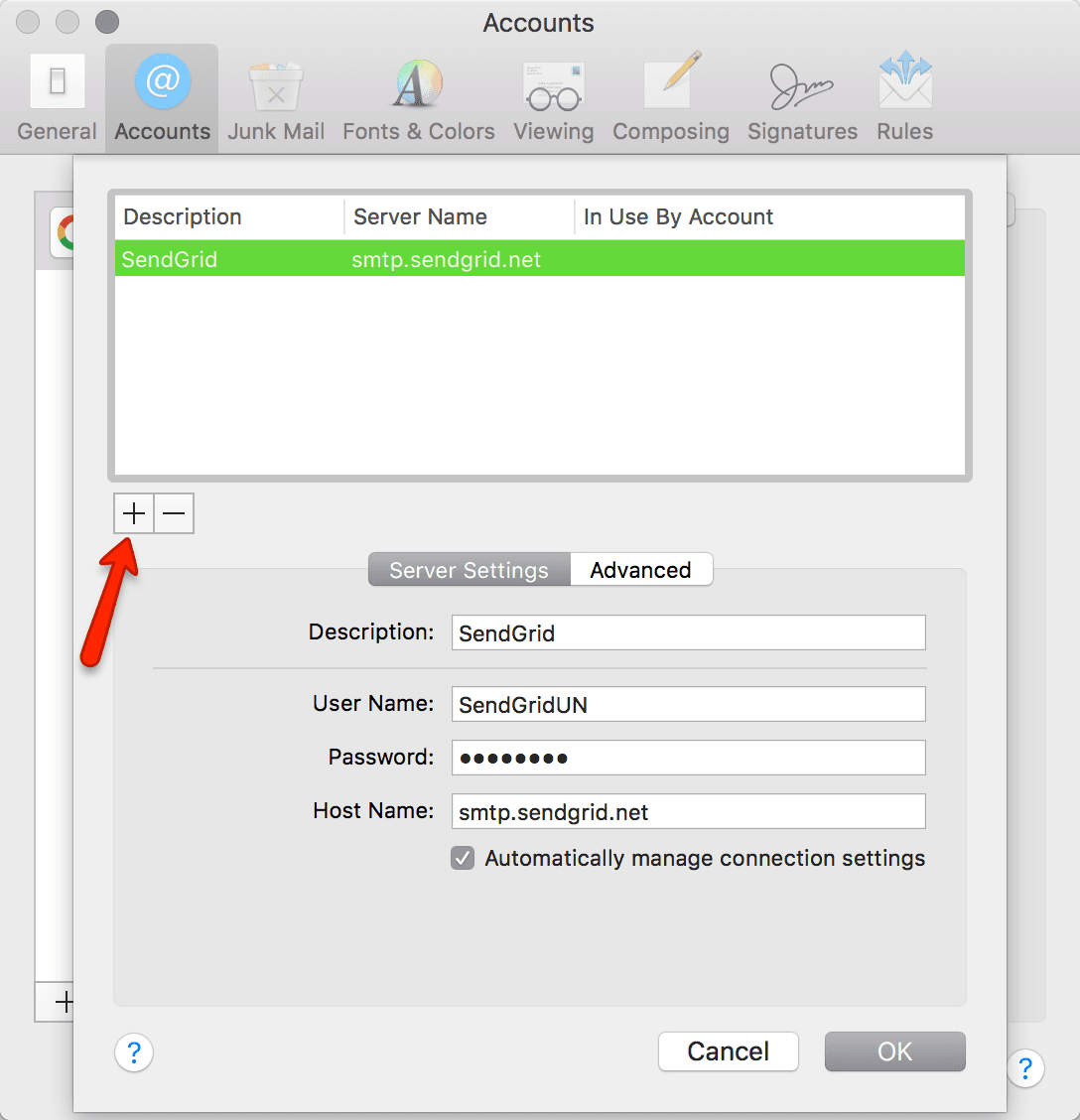Switch to the Advanced tab
The width and height of the screenshot is (1080, 1120).
point(640,569)
